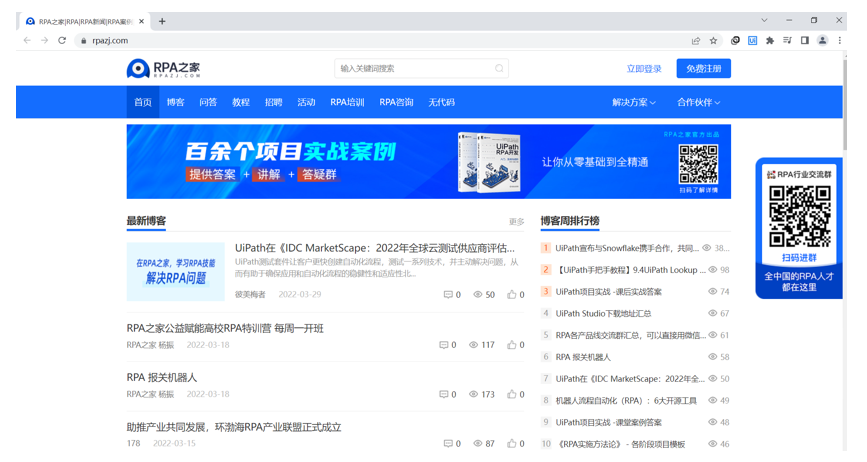Click the address bar showing rpazj.com
Image resolution: width=867 pixels, height=462 pixels.
(x=387, y=40)
